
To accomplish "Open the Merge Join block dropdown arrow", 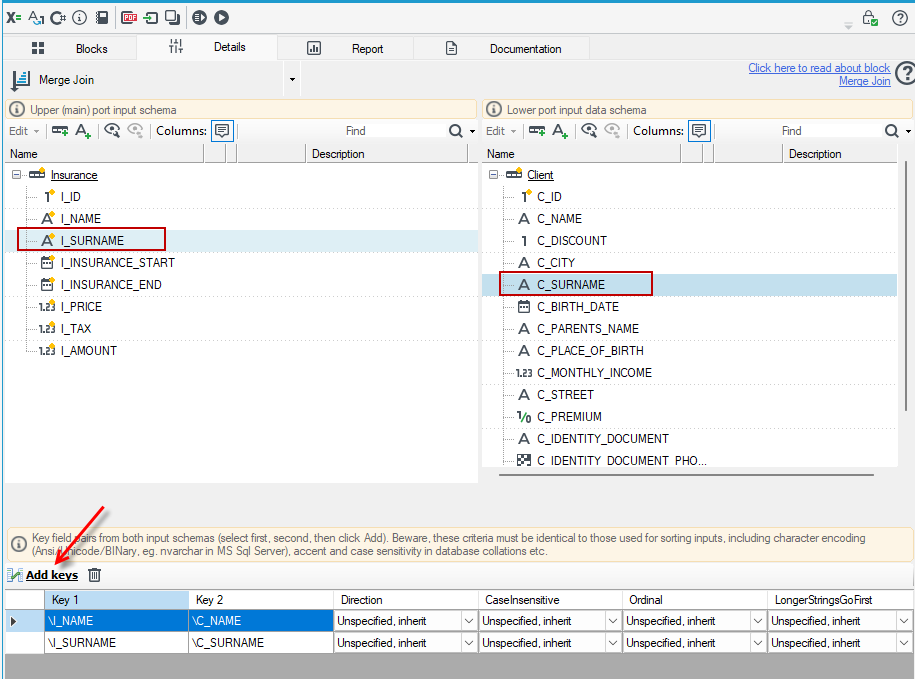I will click(x=292, y=80).
